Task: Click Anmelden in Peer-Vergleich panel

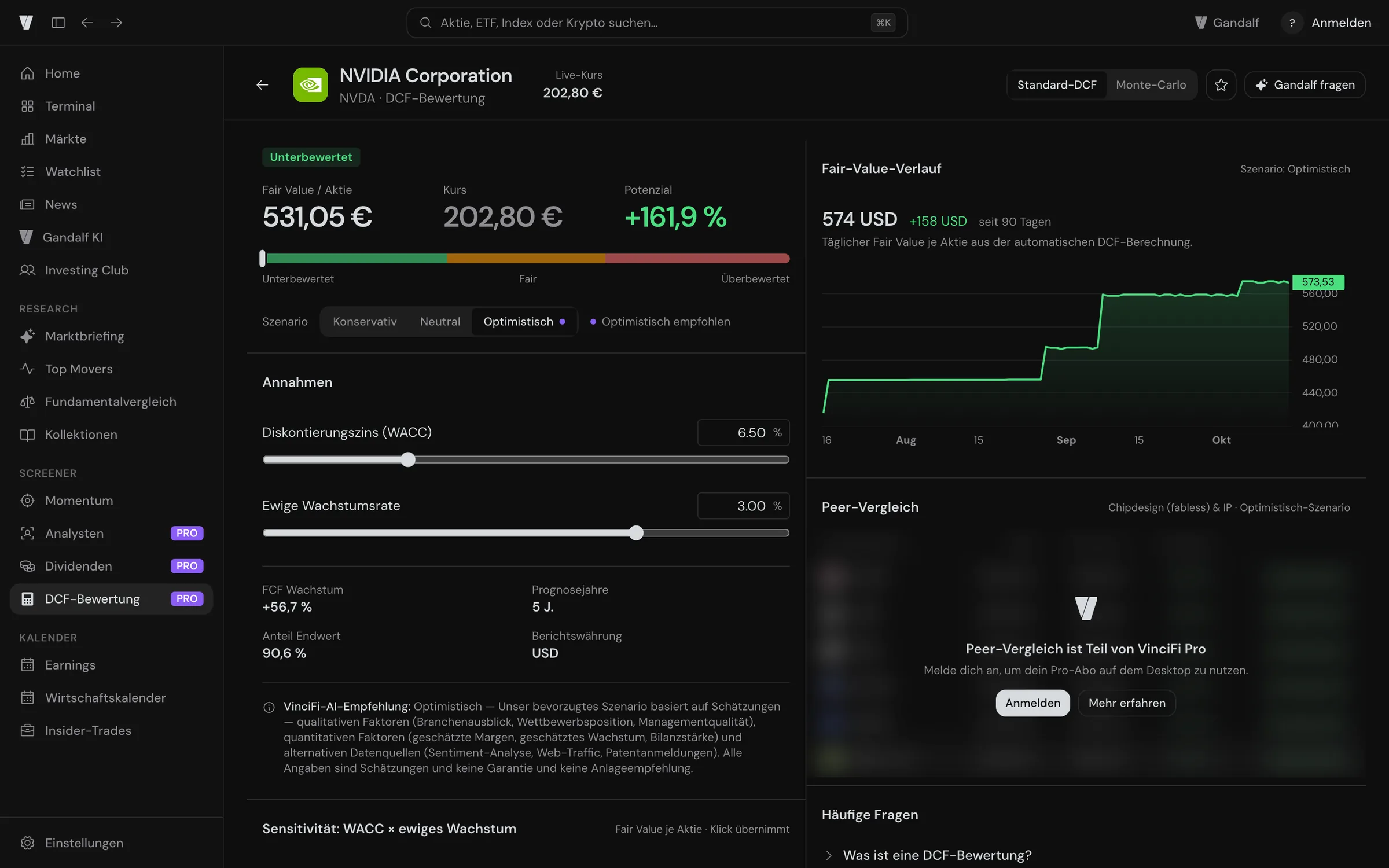Action: click(1032, 703)
